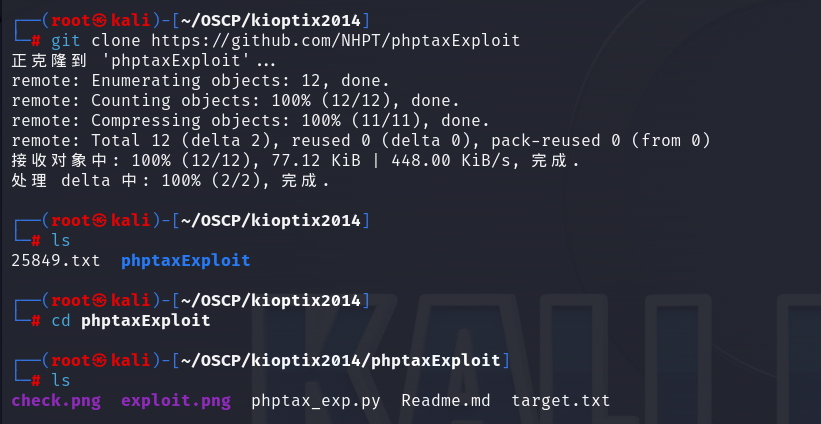Click the remote Total 12 output line

[360, 140]
